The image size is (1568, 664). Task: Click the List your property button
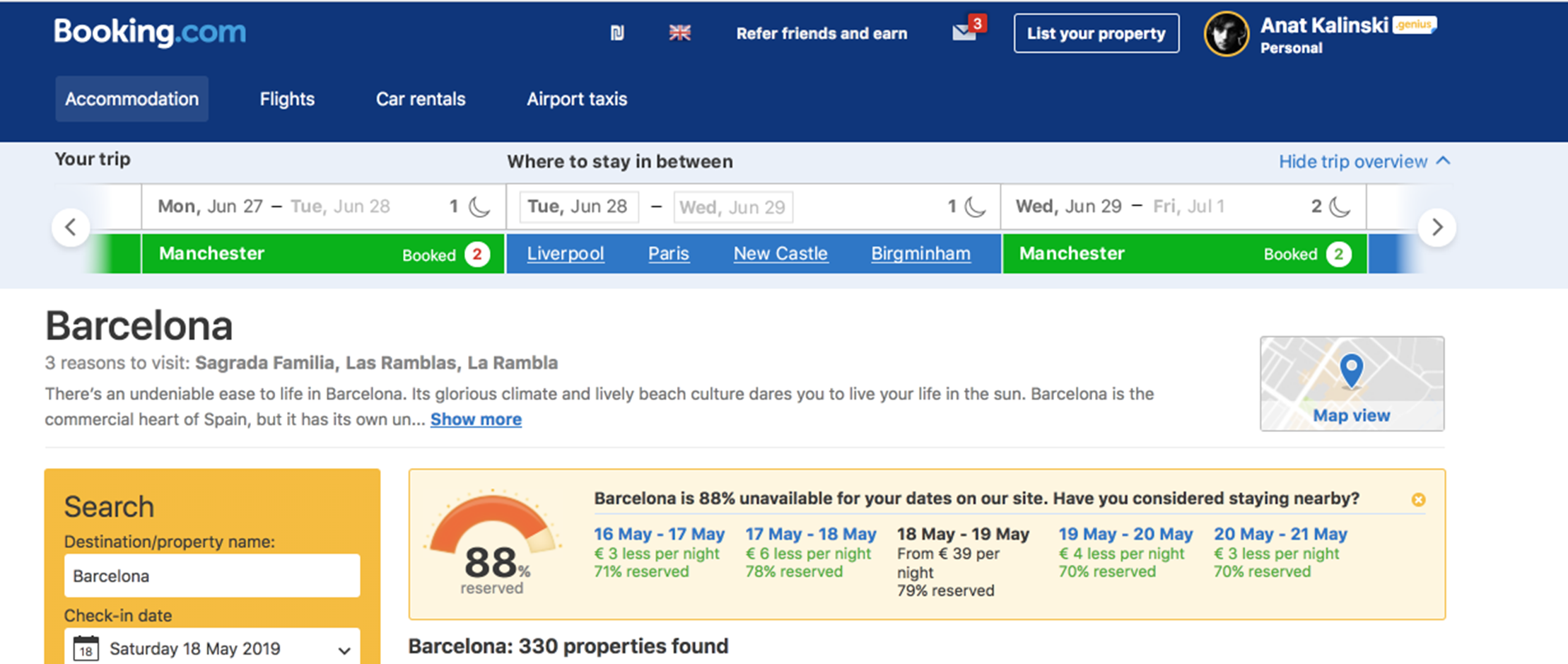click(1096, 33)
